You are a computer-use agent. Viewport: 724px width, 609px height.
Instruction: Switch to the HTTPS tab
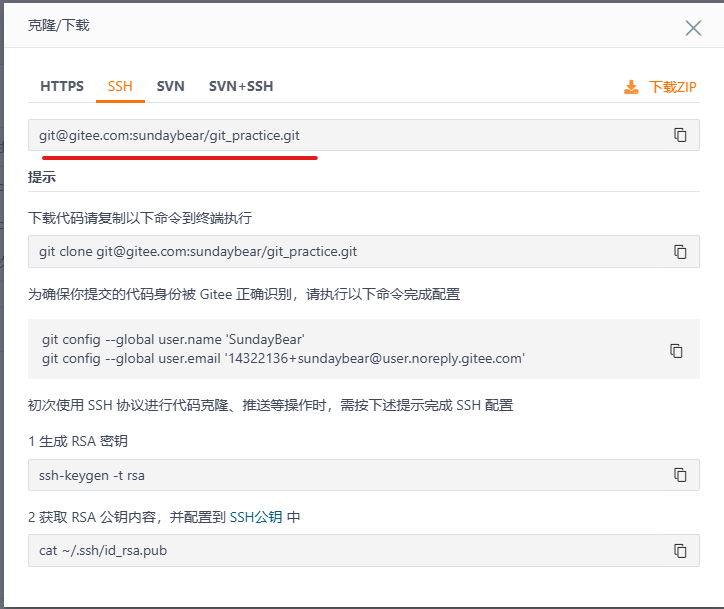coord(62,86)
